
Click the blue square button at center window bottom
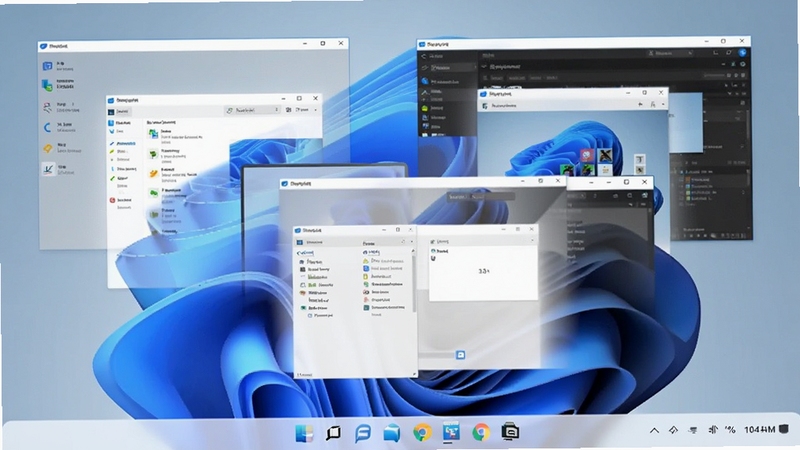[x=460, y=355]
